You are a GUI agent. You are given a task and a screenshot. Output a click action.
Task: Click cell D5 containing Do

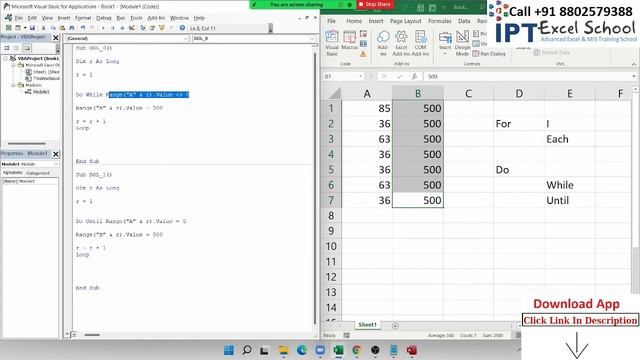click(x=519, y=169)
